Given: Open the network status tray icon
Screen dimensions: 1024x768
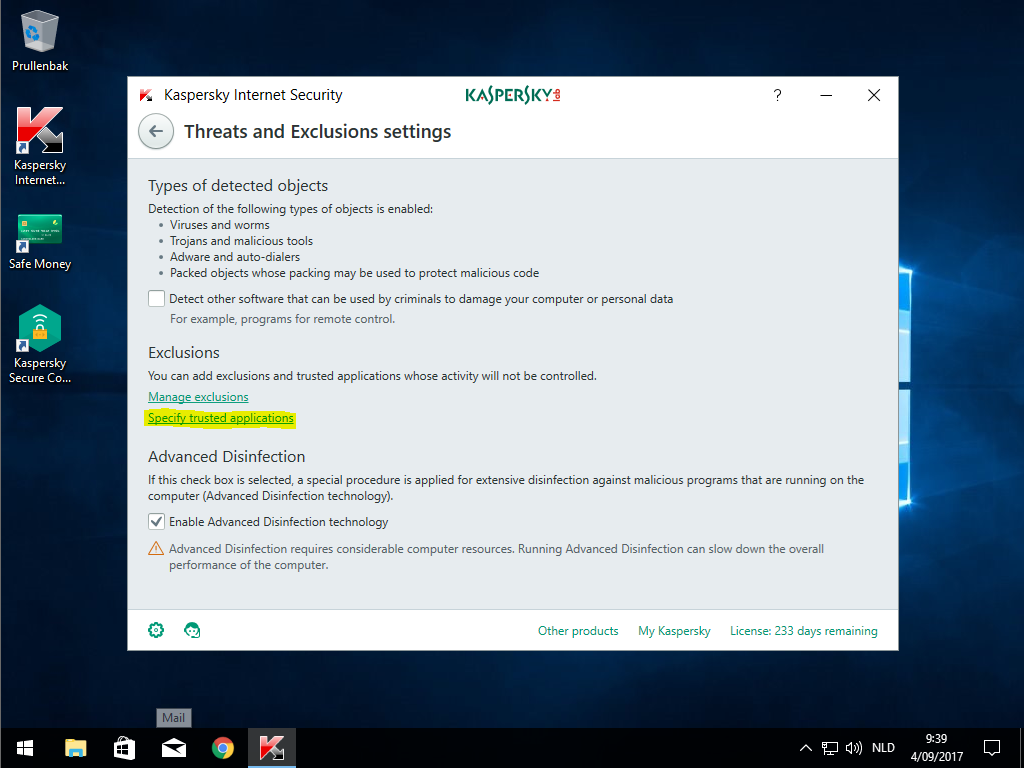Looking at the screenshot, I should point(829,748).
